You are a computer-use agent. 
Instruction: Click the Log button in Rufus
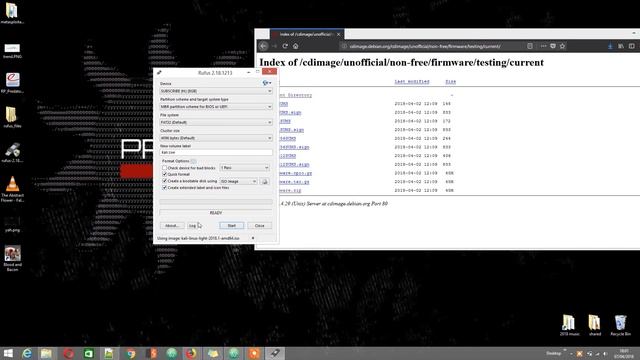point(192,226)
